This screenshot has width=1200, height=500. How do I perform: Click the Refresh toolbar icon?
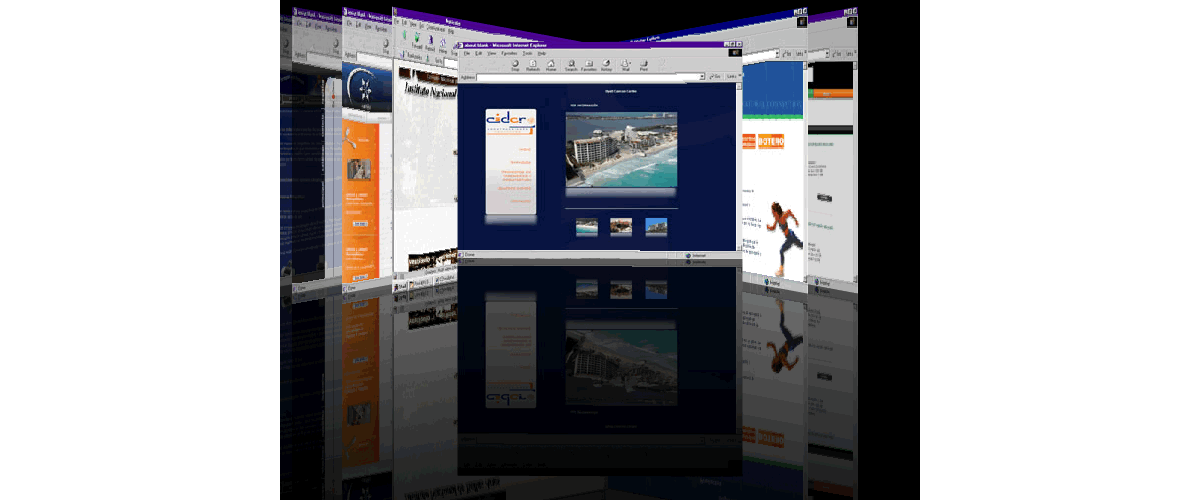coord(533,65)
